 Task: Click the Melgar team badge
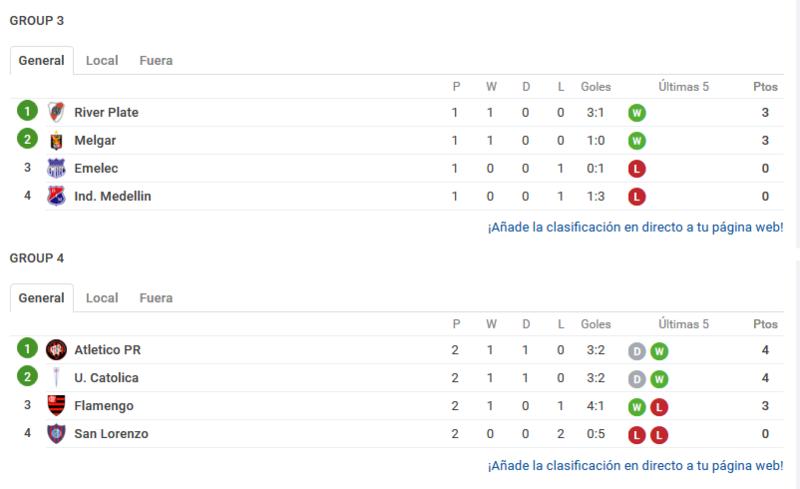coord(56,140)
